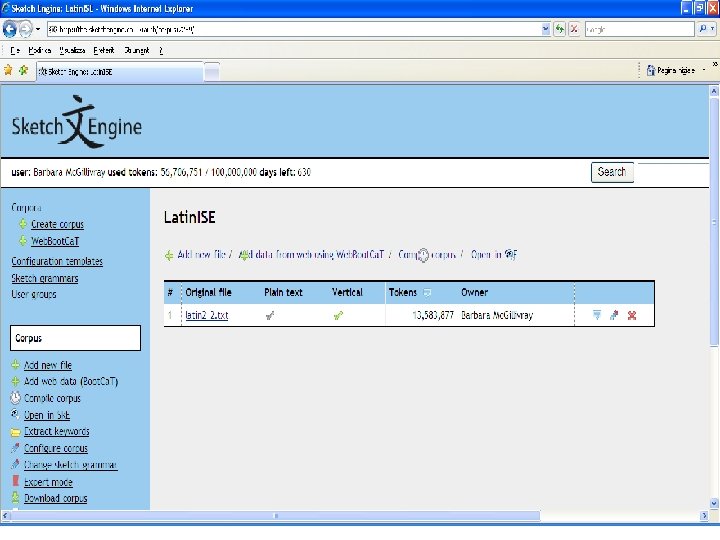Click the Compile corpus link above the table
The image size is (720, 540).
pyautogui.click(x=427, y=254)
